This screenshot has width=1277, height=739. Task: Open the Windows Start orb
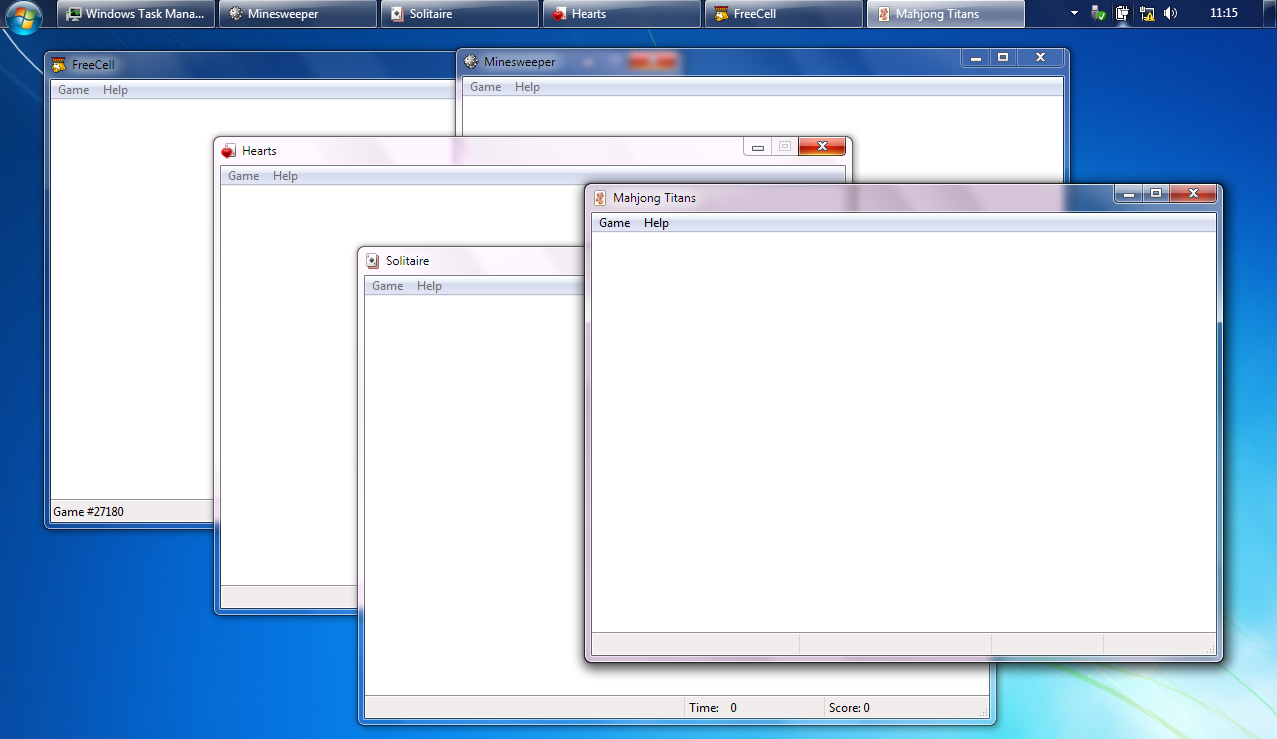point(24,15)
